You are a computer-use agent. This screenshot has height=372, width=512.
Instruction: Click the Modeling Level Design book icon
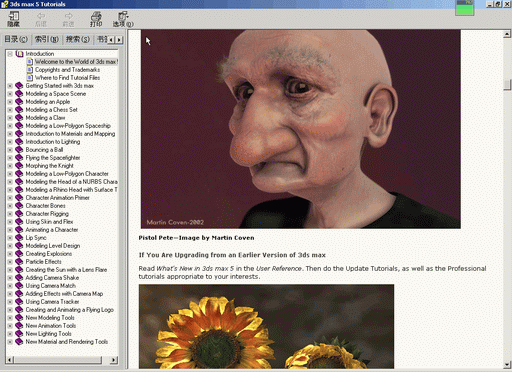click(19, 246)
